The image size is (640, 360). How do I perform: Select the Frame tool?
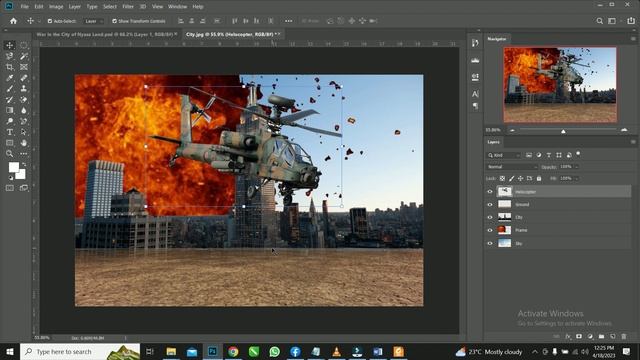tap(24, 67)
